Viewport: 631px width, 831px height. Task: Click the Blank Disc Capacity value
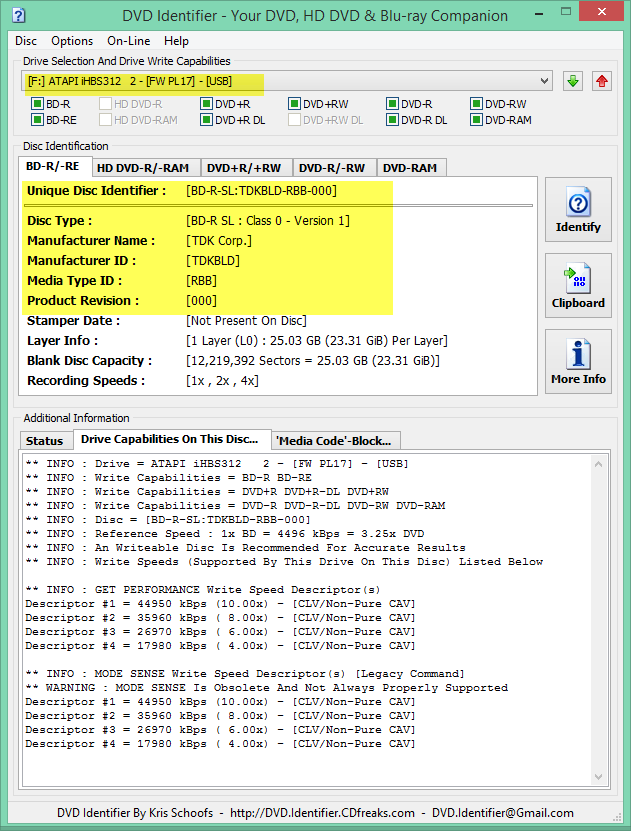313,361
